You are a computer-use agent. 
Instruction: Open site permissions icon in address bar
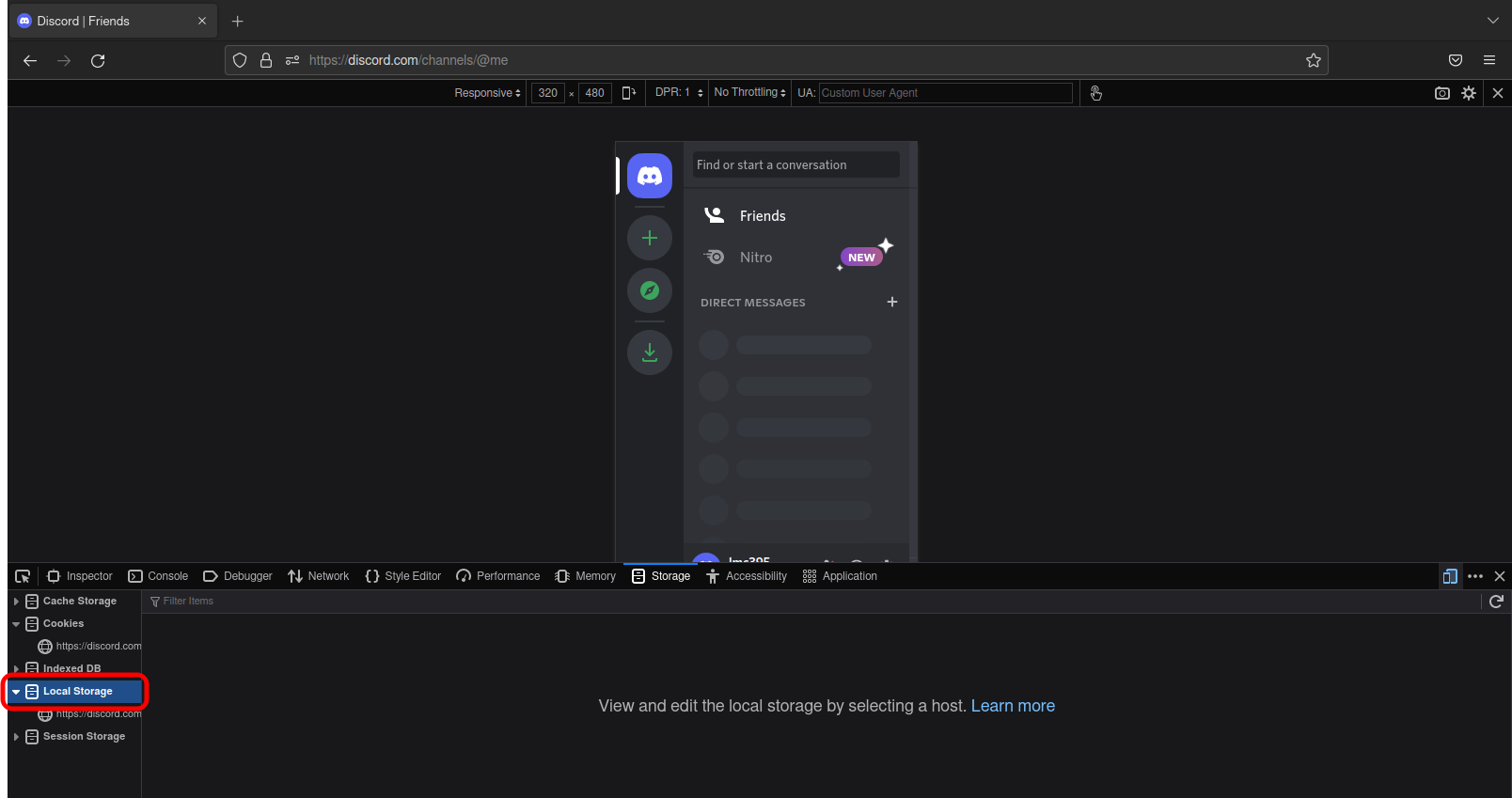pos(292,60)
